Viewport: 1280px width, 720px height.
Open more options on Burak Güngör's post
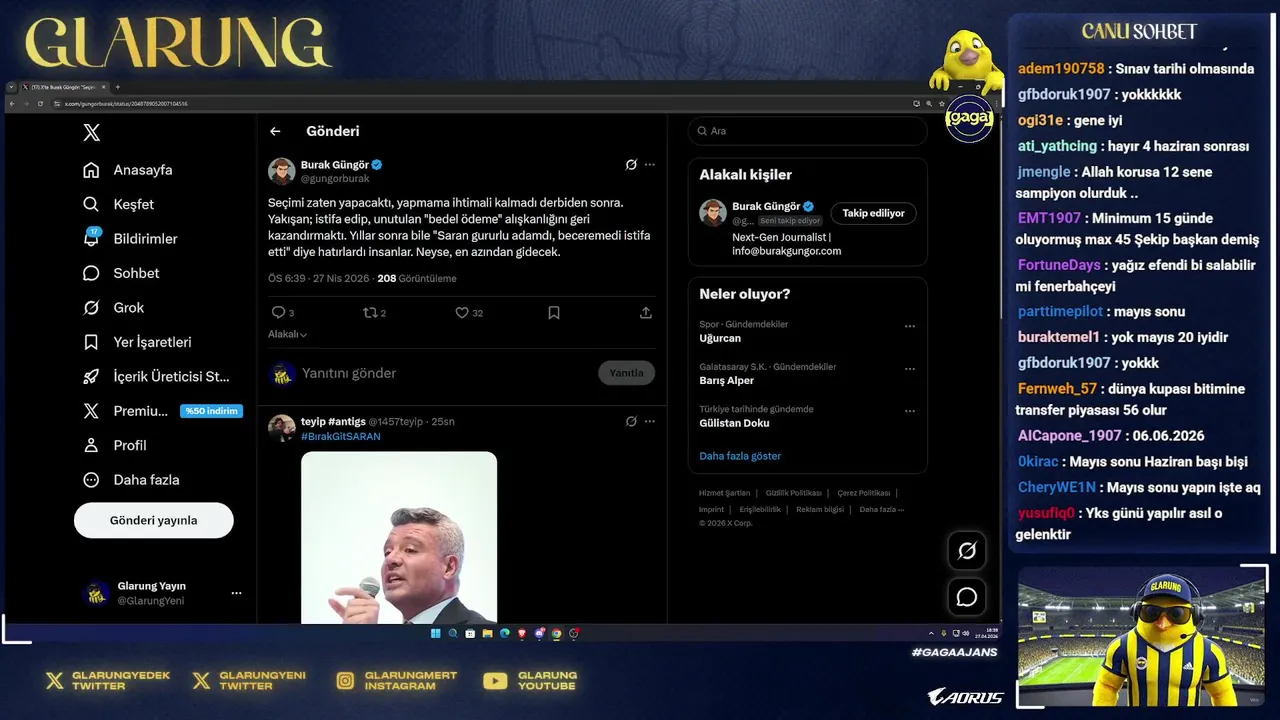(650, 165)
